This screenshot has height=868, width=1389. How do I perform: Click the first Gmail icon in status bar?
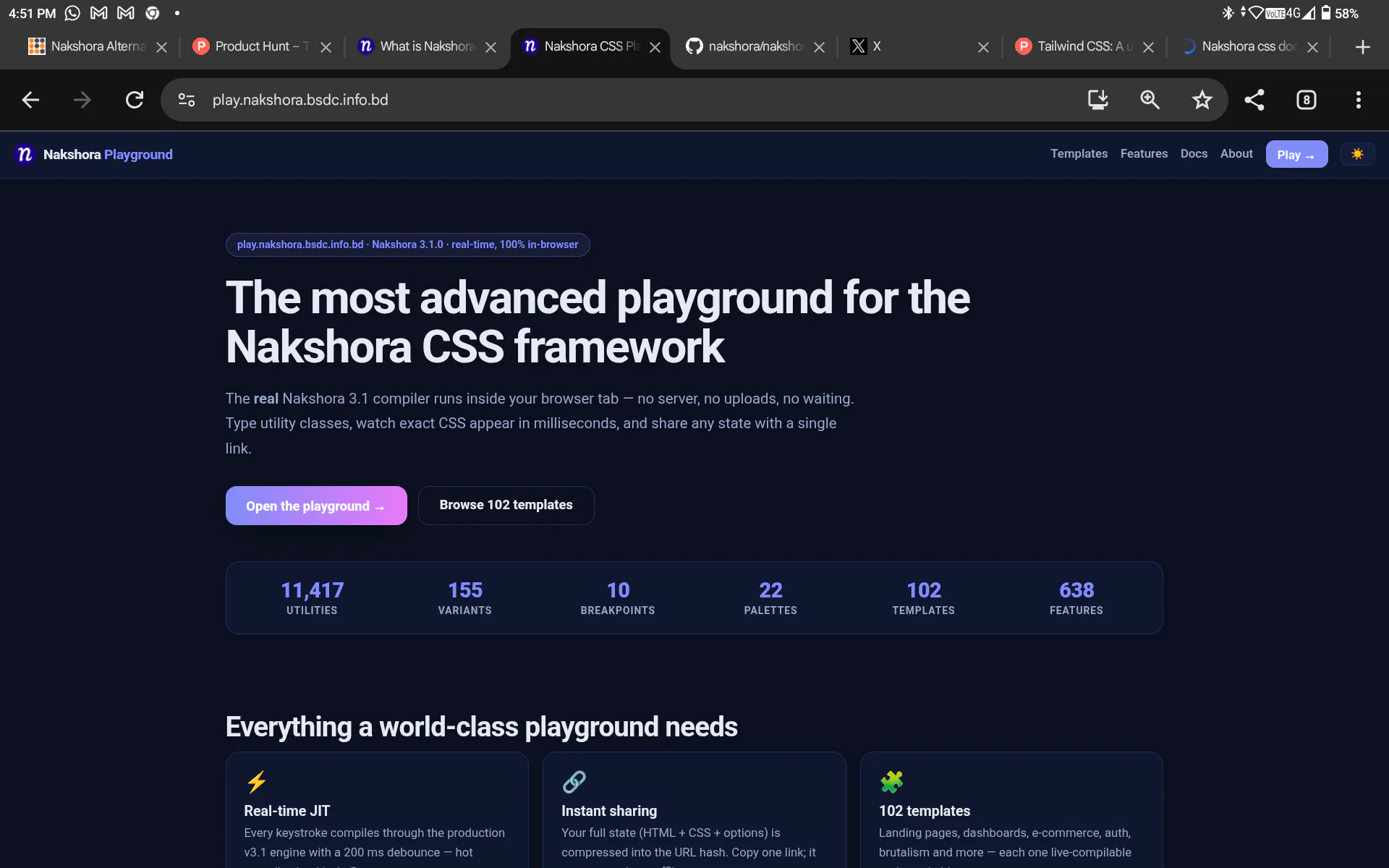point(99,13)
